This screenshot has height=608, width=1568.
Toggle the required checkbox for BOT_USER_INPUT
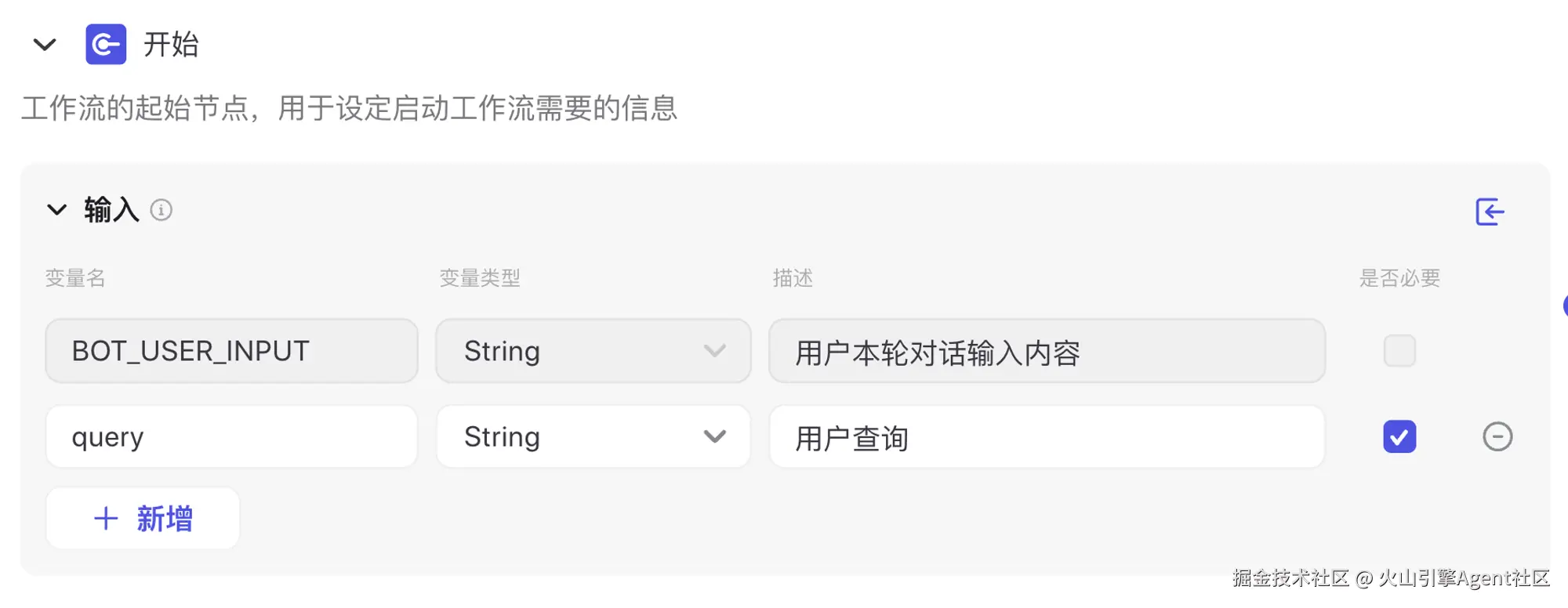point(1399,351)
